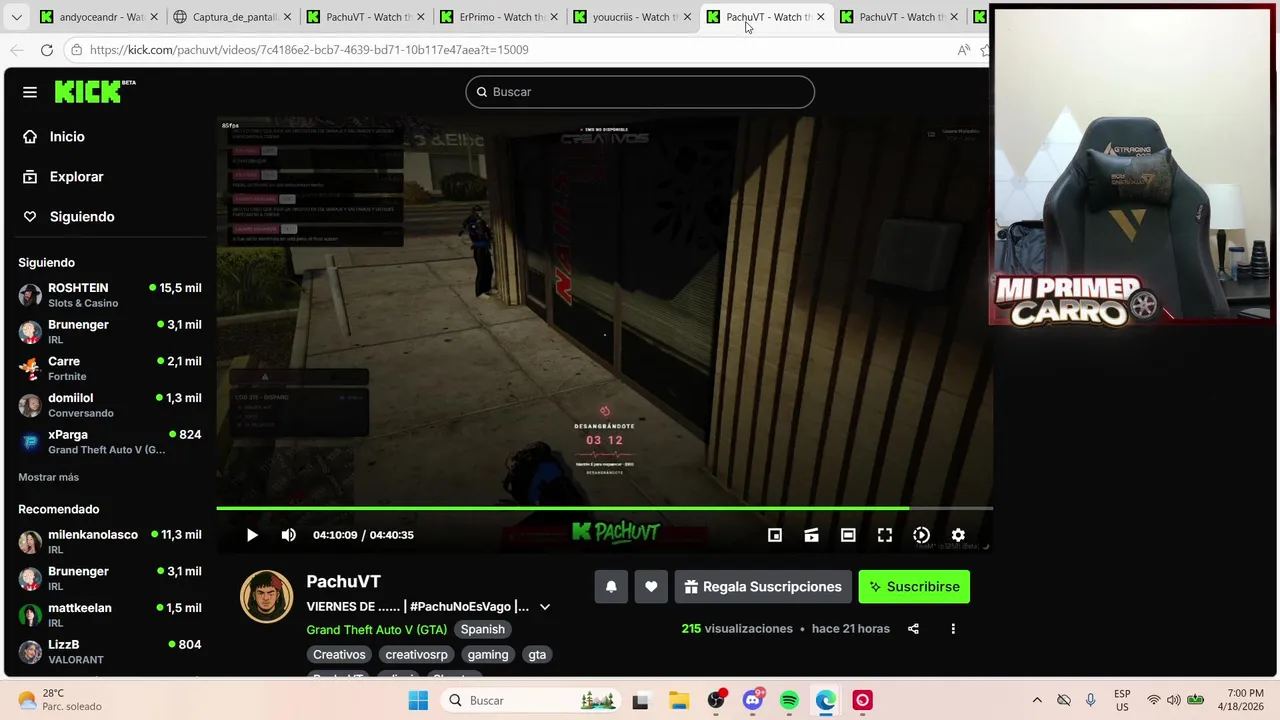Open the browser tab list dropdown
Screen dimensions: 1280x720
16,17
